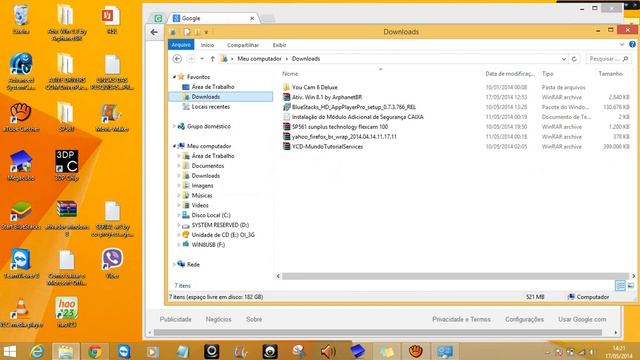The height and width of the screenshot is (360, 640).
Task: Select the yahoo_firefox_br_wrap archive file
Action: pyautogui.click(x=340, y=137)
